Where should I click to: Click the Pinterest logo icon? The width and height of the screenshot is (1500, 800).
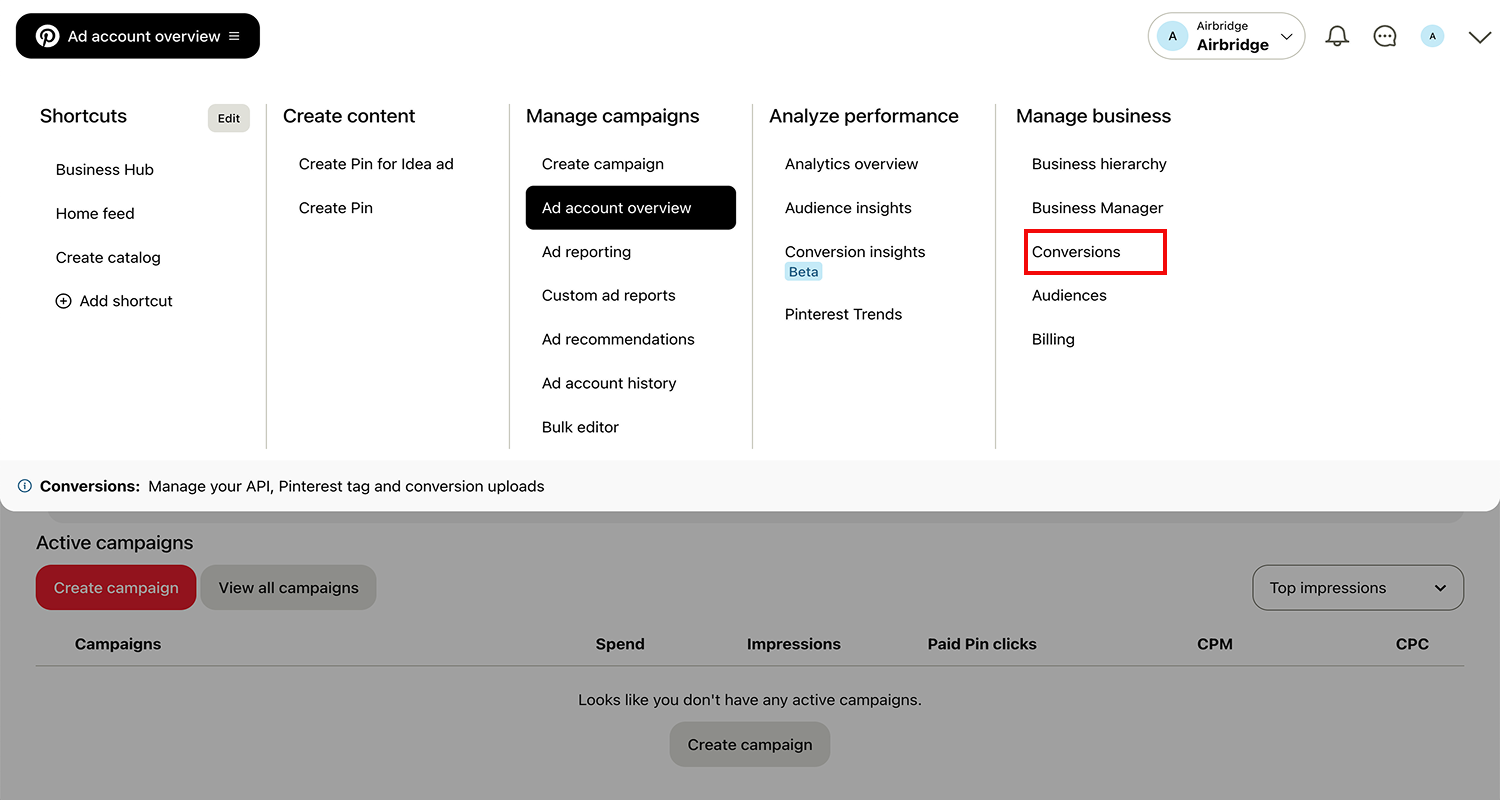click(x=47, y=36)
